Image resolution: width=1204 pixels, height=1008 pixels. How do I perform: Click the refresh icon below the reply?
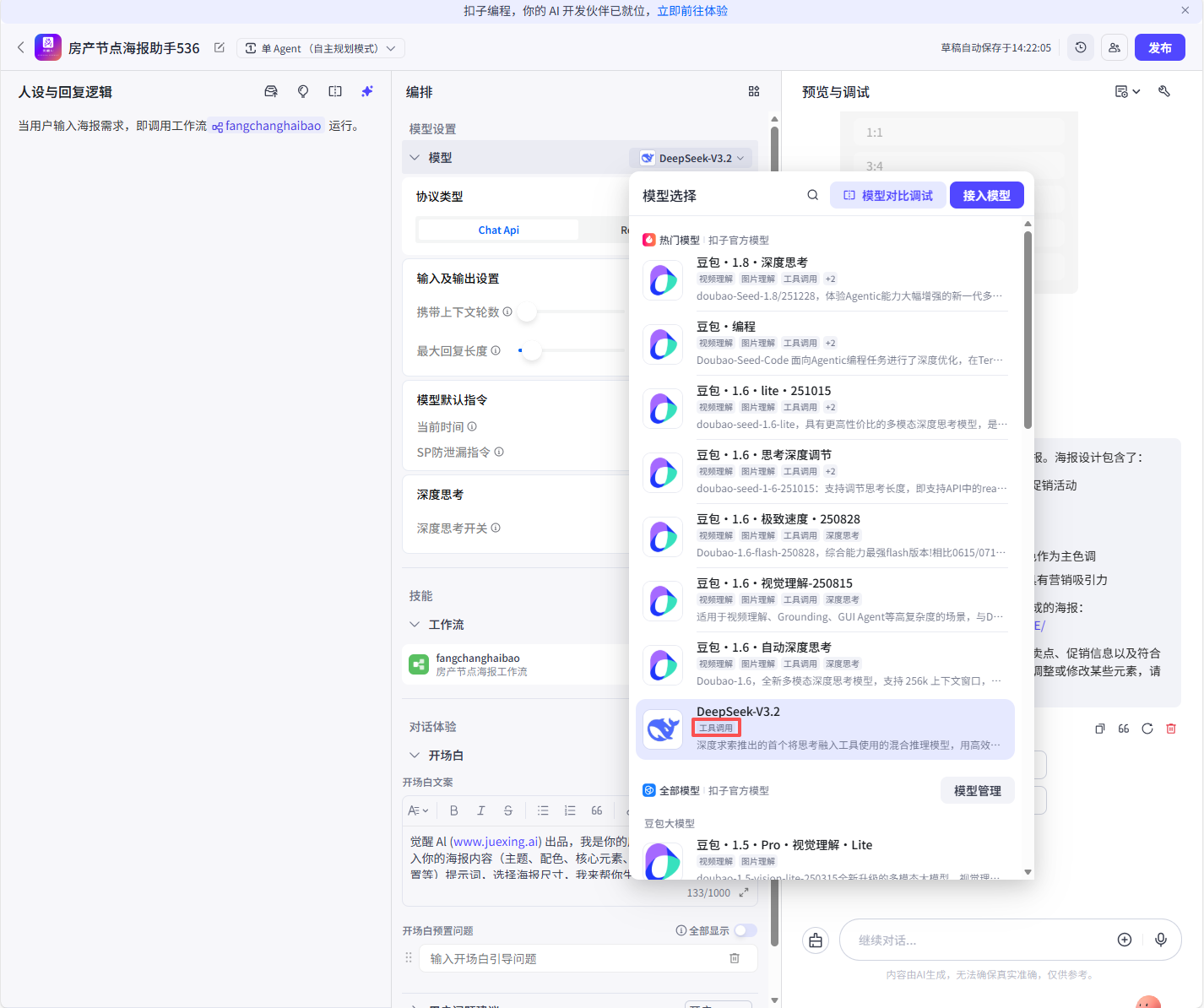coord(1147,728)
